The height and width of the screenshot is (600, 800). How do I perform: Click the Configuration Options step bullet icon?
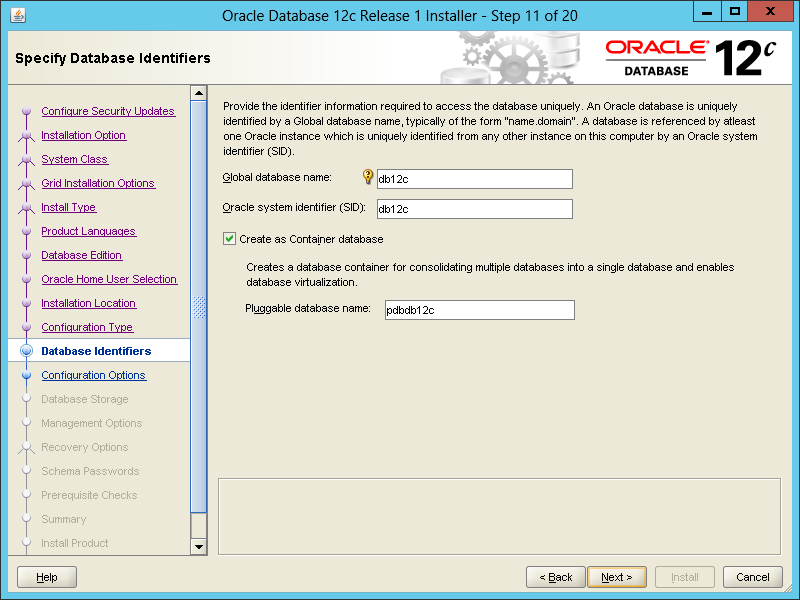coord(27,375)
